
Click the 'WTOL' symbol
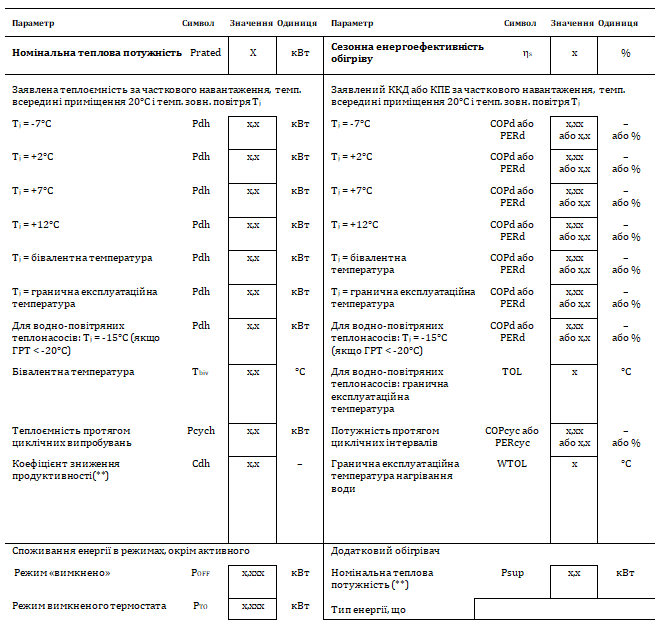click(x=512, y=464)
